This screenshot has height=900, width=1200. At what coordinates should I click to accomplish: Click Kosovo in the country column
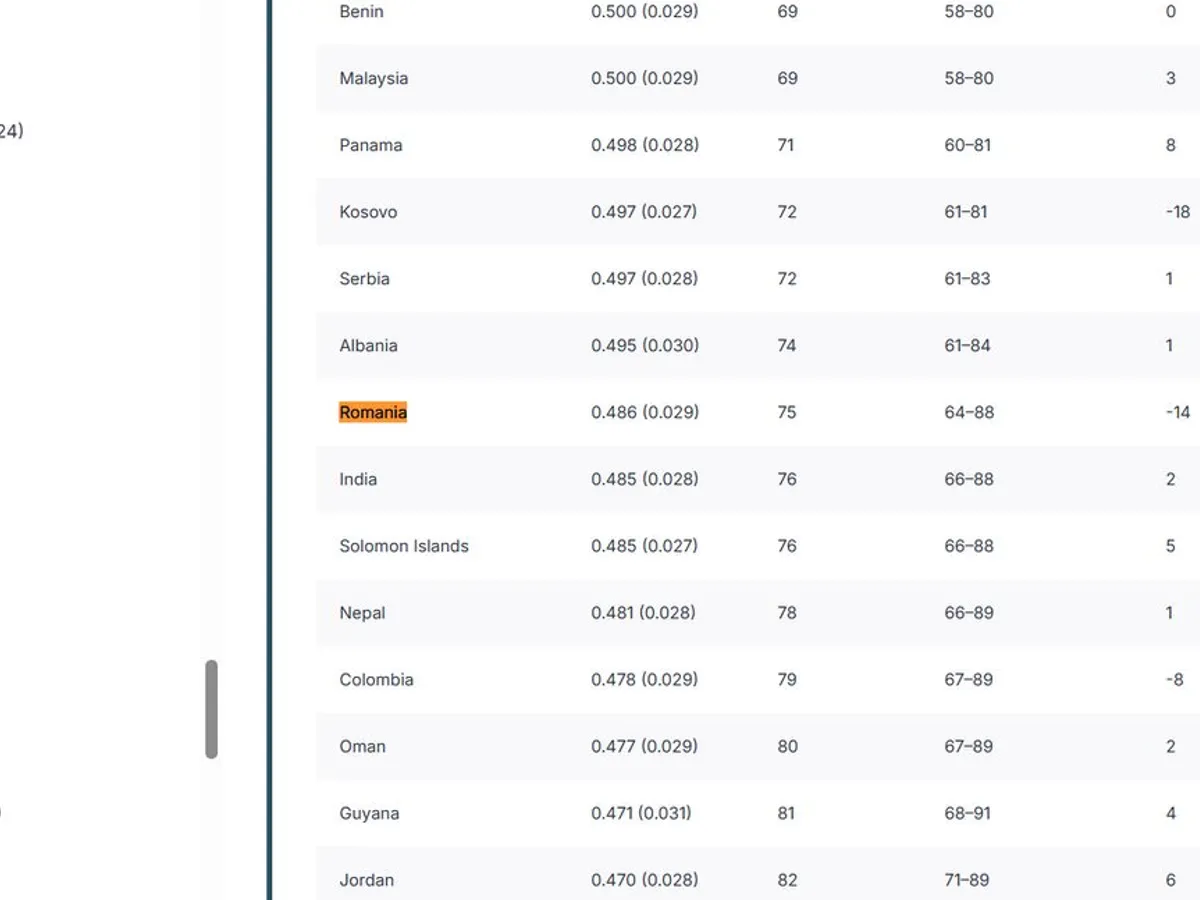coord(368,212)
